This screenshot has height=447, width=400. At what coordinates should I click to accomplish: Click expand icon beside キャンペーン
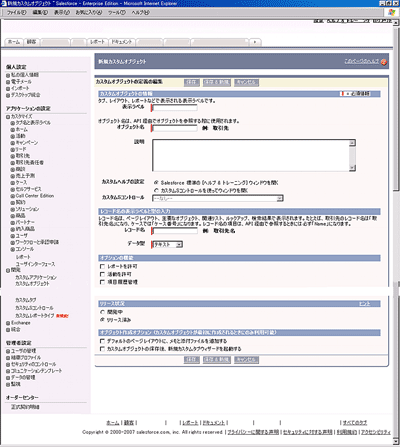click(x=13, y=143)
